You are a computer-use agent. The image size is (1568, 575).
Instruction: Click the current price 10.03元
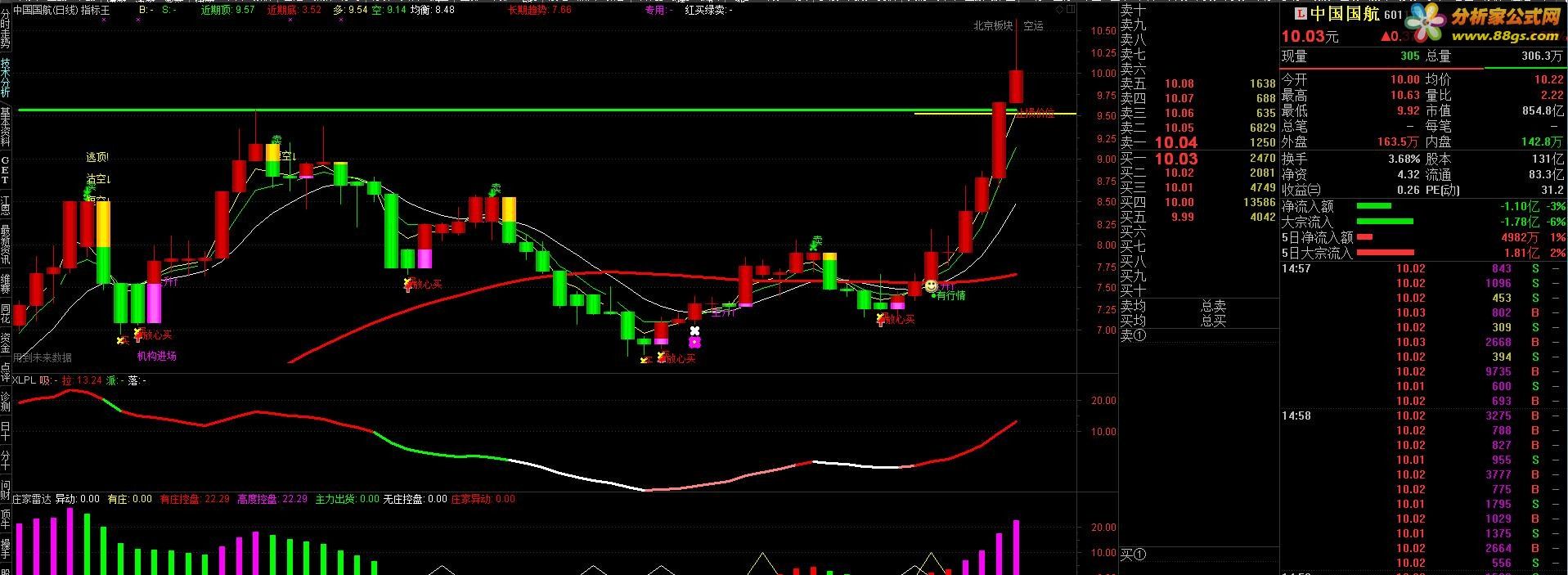click(x=1310, y=36)
